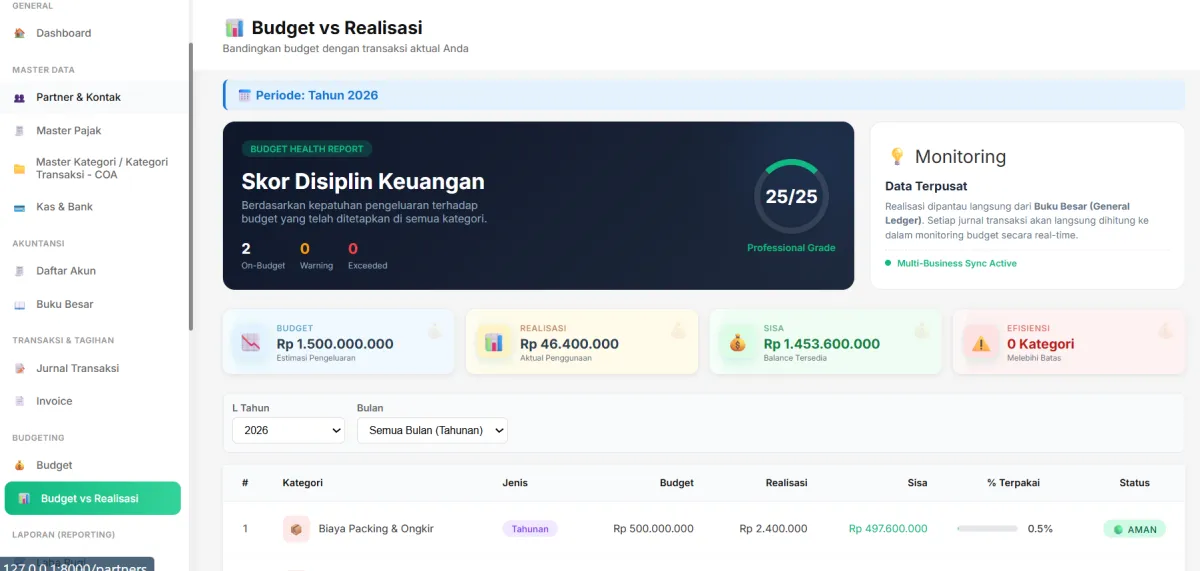Click the Jenis column header
The image size is (1200, 571).
tap(515, 483)
